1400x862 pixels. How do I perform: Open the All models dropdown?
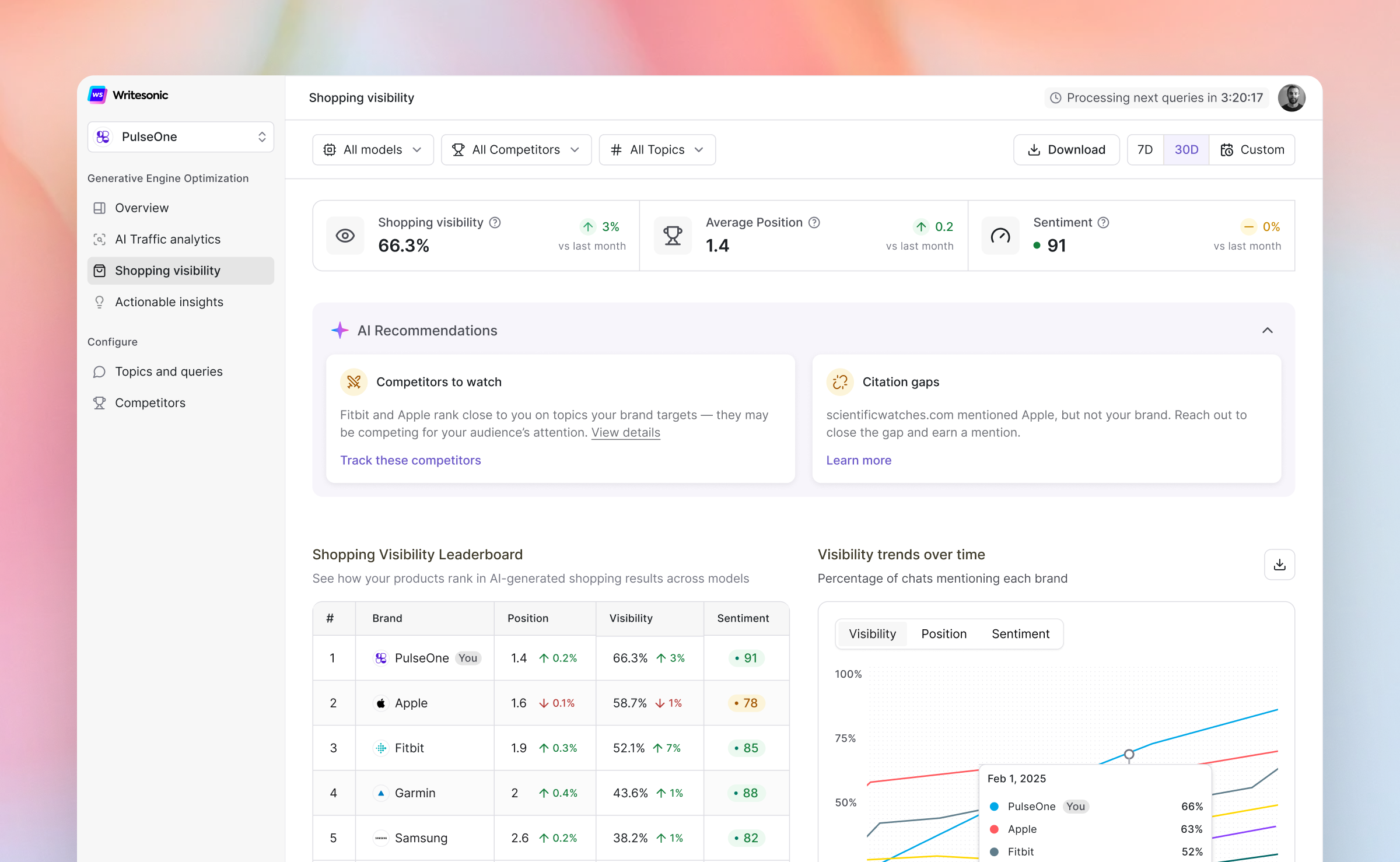point(372,149)
